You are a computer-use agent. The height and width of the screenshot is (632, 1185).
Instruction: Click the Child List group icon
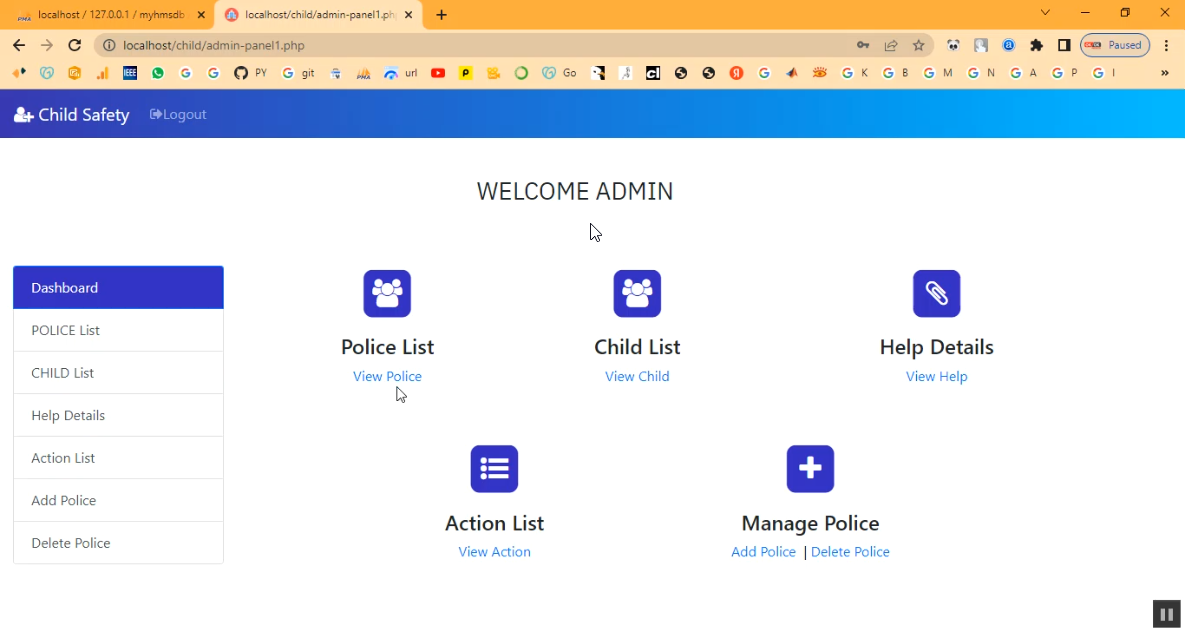pos(637,293)
